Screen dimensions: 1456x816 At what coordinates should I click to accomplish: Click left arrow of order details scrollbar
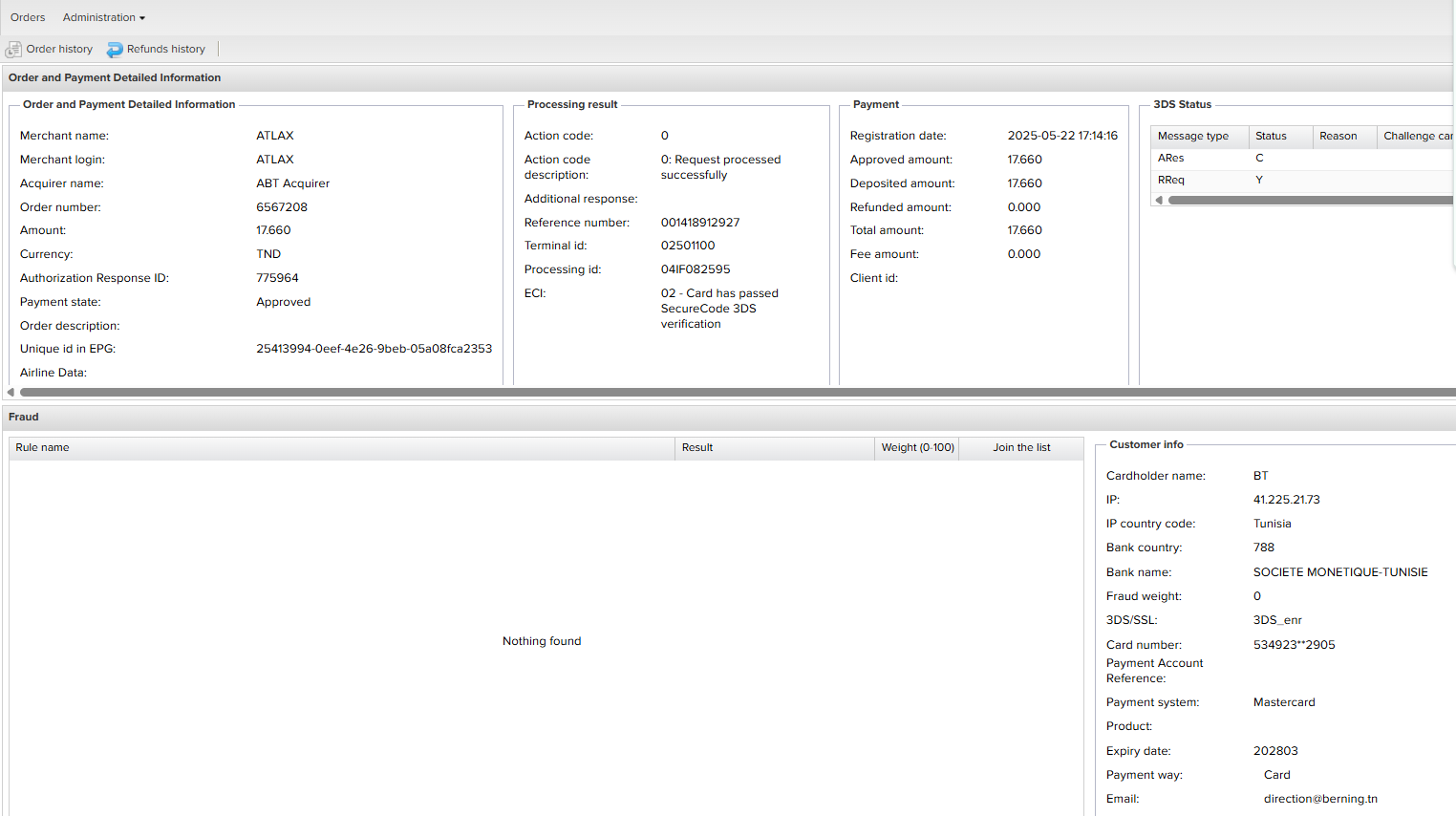(x=11, y=392)
